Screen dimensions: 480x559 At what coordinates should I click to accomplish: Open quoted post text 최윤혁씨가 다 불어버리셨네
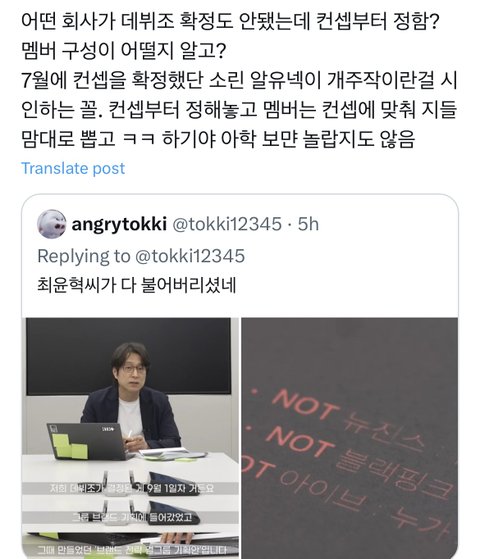coord(137,285)
